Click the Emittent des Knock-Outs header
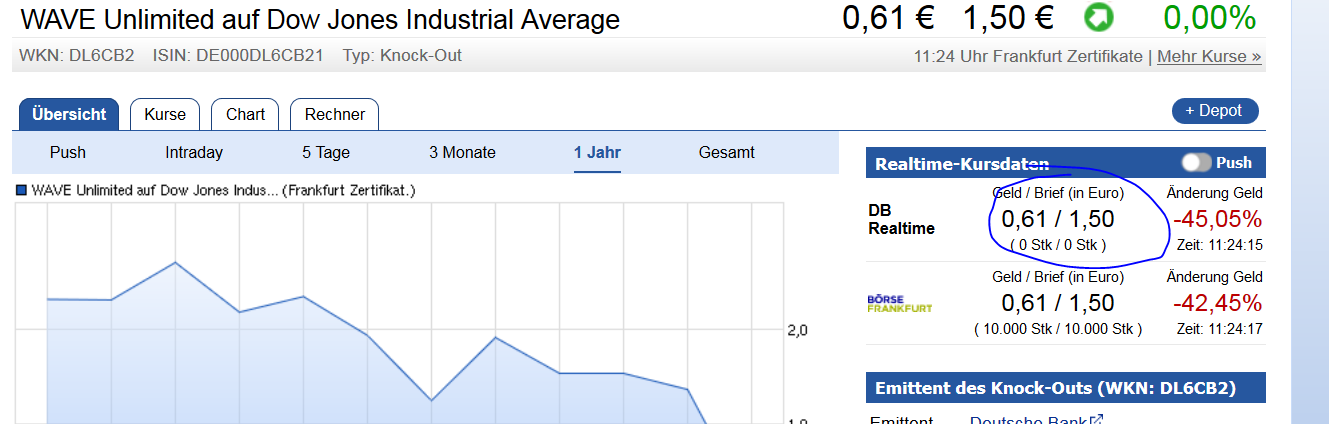1329x424 pixels. (1066, 388)
